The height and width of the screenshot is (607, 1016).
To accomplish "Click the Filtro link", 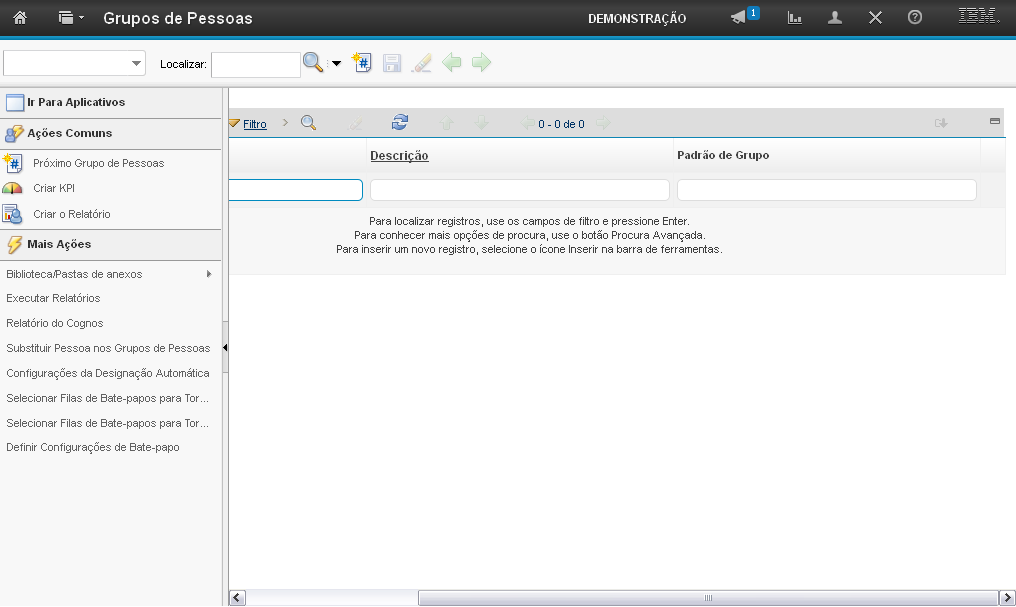I will point(254,124).
